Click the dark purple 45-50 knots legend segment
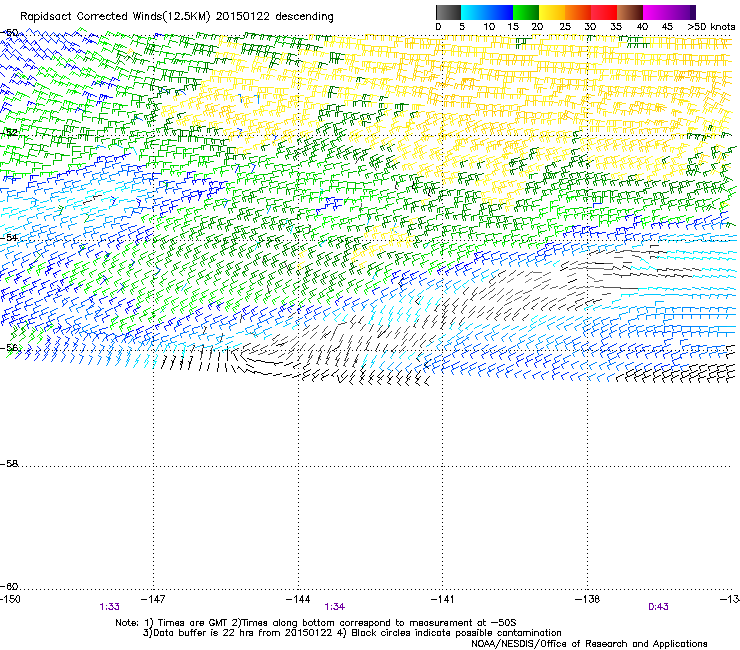This screenshot has height=650, width=740. [x=682, y=12]
